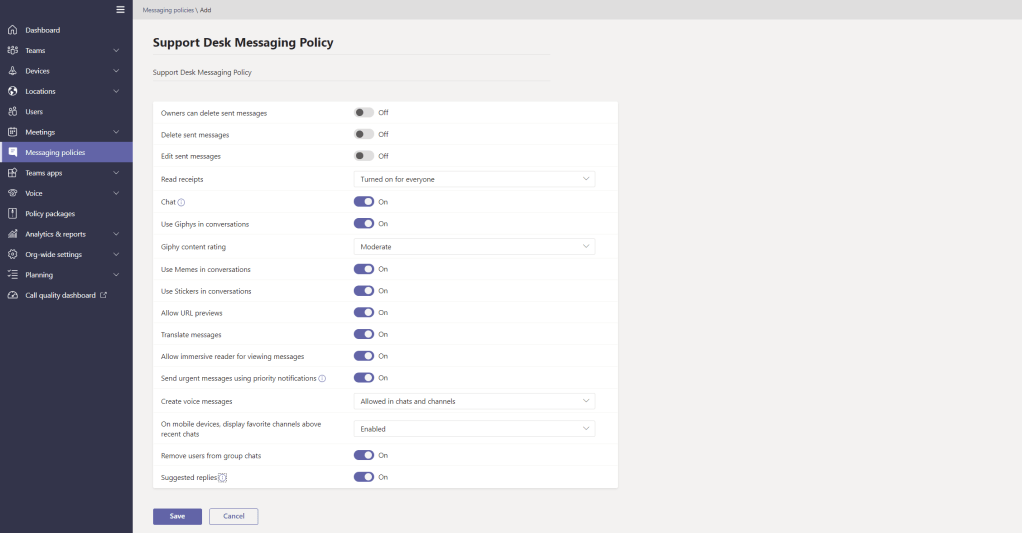
Task: Open Call quality dashboard link
Action: (x=60, y=295)
